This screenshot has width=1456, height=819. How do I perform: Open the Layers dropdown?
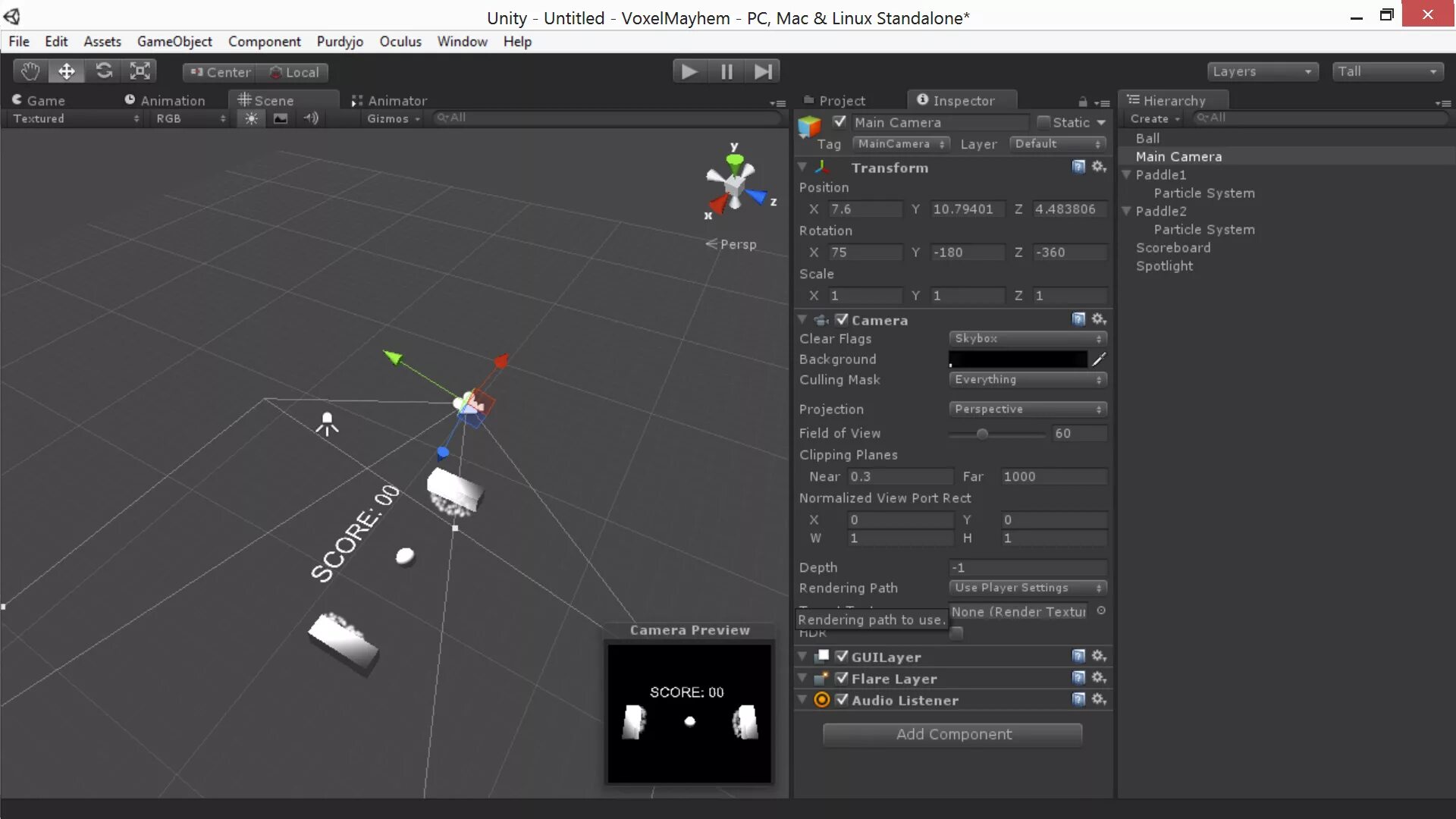click(1262, 71)
